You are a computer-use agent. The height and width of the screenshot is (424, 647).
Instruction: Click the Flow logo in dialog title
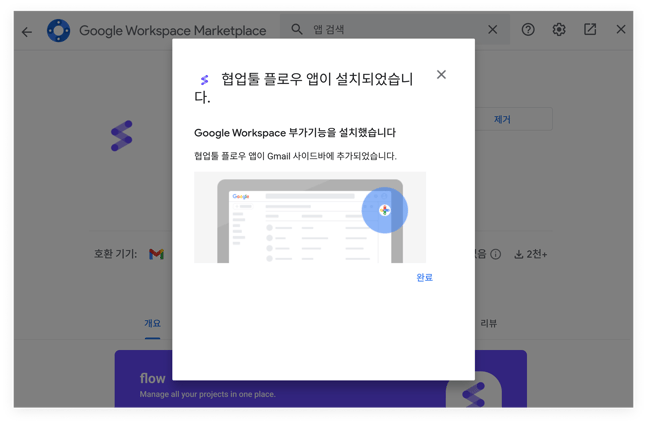click(204, 80)
